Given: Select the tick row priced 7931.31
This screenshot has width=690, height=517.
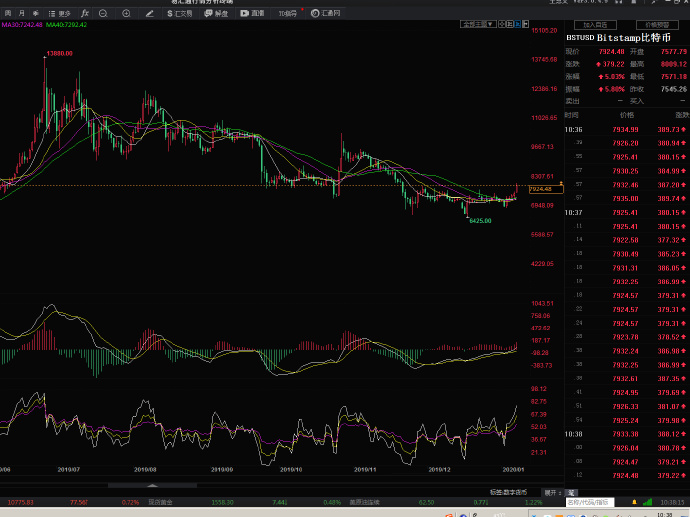Looking at the screenshot, I should (x=628, y=268).
